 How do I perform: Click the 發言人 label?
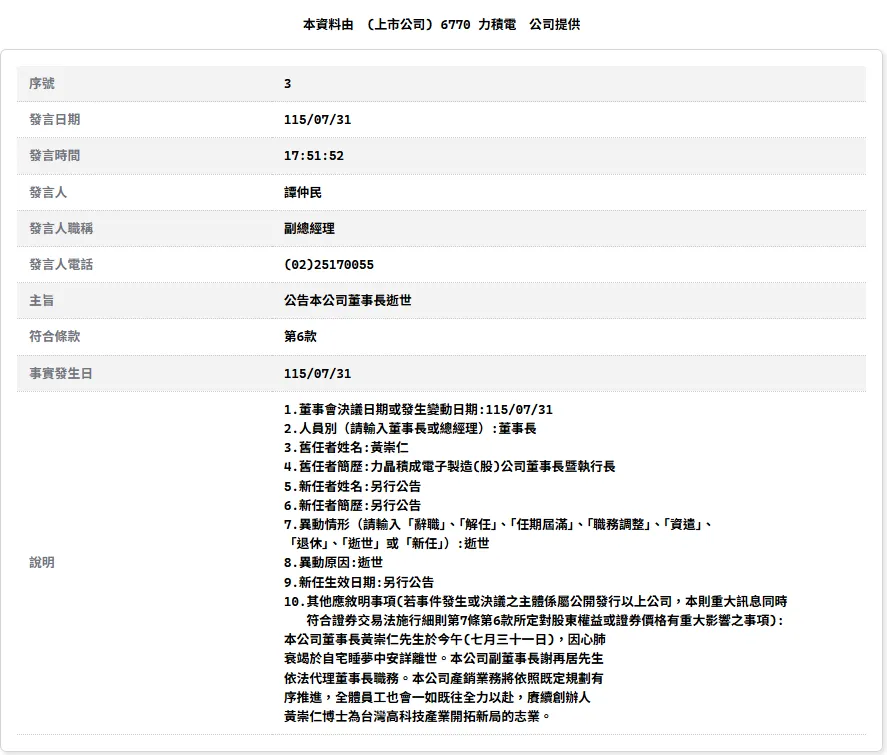[48, 192]
